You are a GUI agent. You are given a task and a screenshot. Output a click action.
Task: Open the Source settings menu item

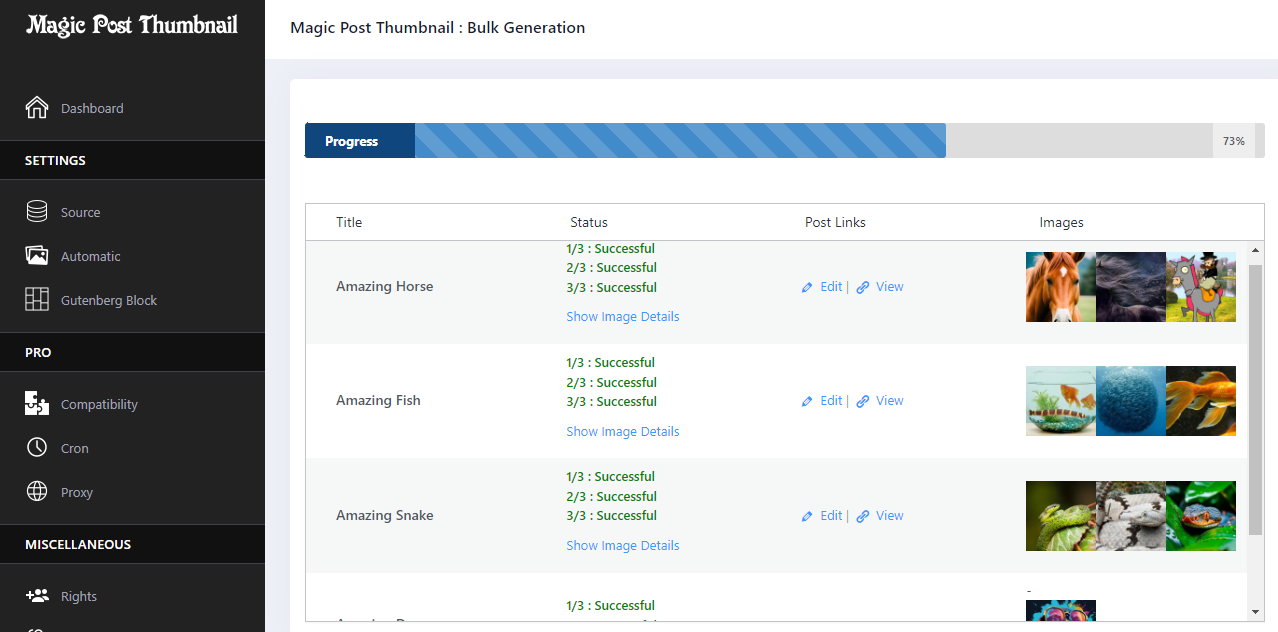80,213
